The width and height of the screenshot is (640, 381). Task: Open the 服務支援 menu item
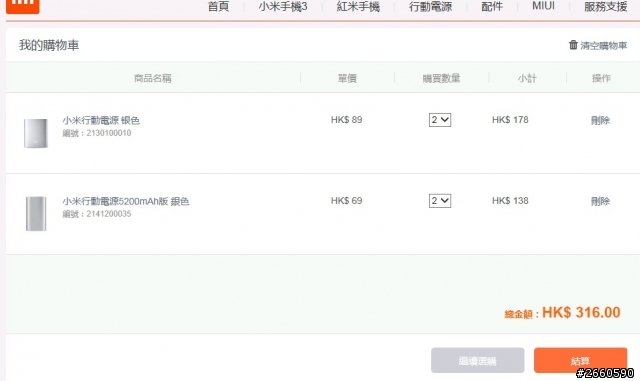(x=605, y=6)
